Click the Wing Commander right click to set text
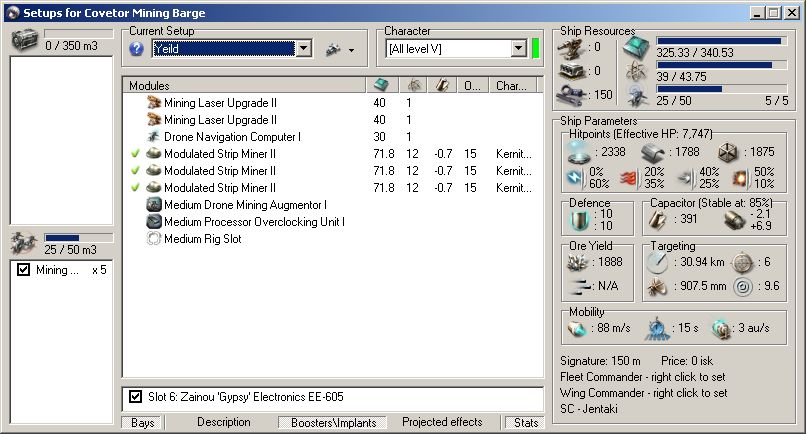Screen dimensions: 806x434 click(644, 393)
